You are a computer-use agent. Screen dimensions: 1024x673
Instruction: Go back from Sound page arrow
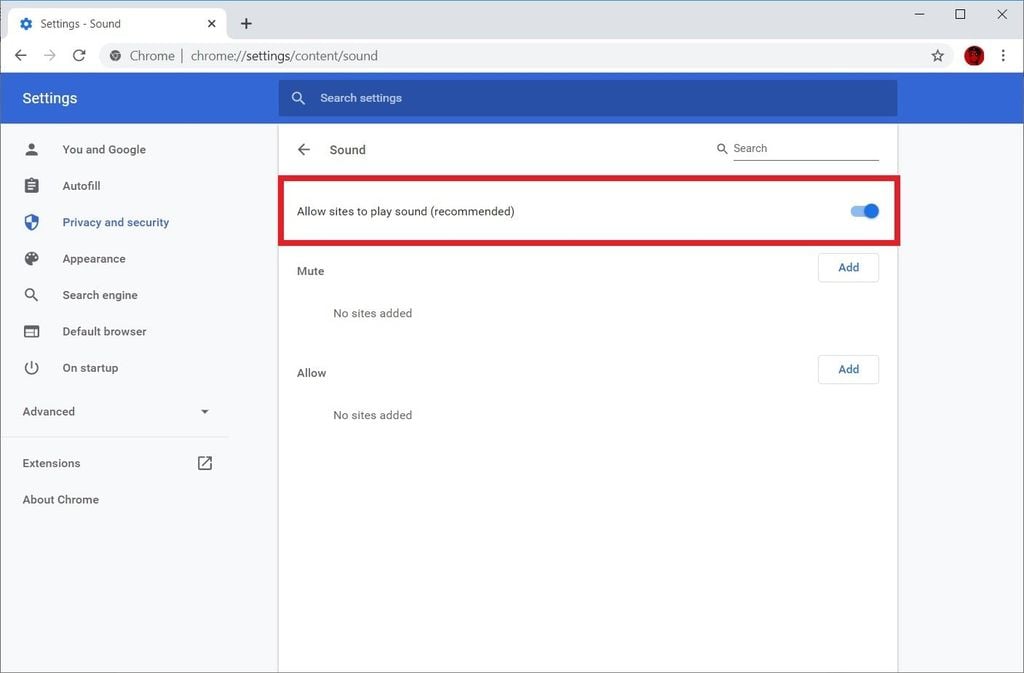tap(304, 149)
